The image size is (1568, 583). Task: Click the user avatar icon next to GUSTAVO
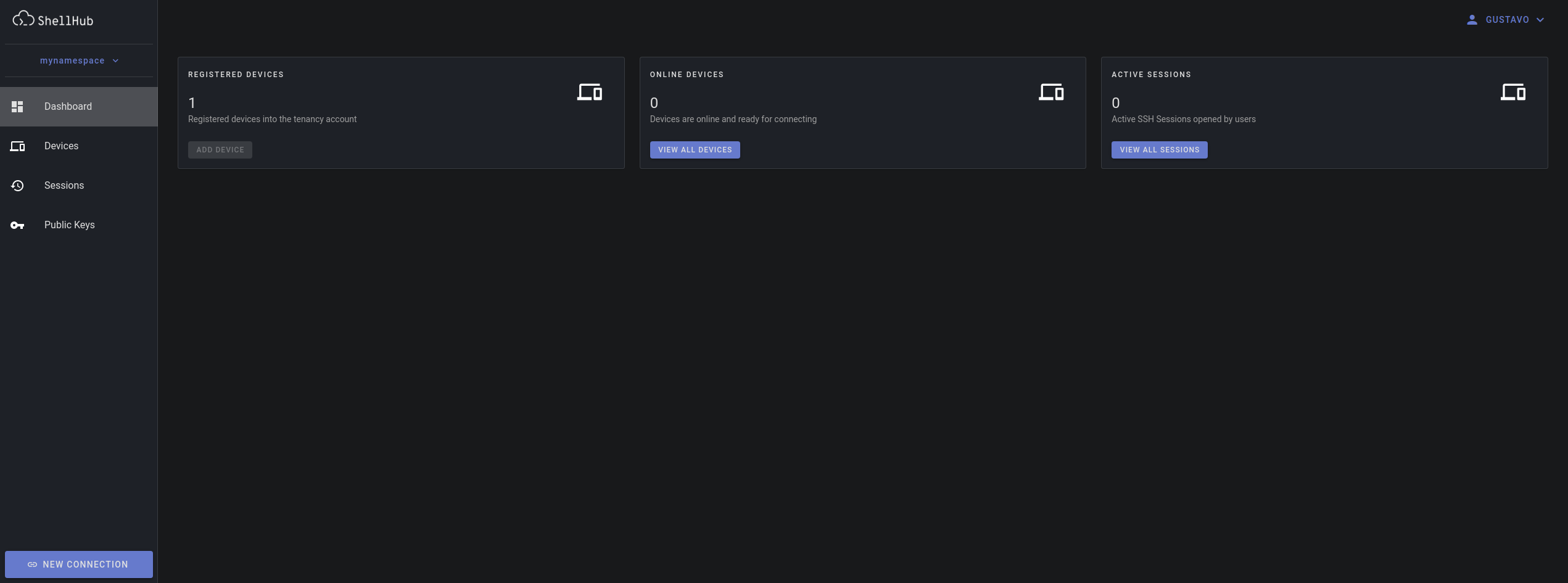[x=1472, y=19]
